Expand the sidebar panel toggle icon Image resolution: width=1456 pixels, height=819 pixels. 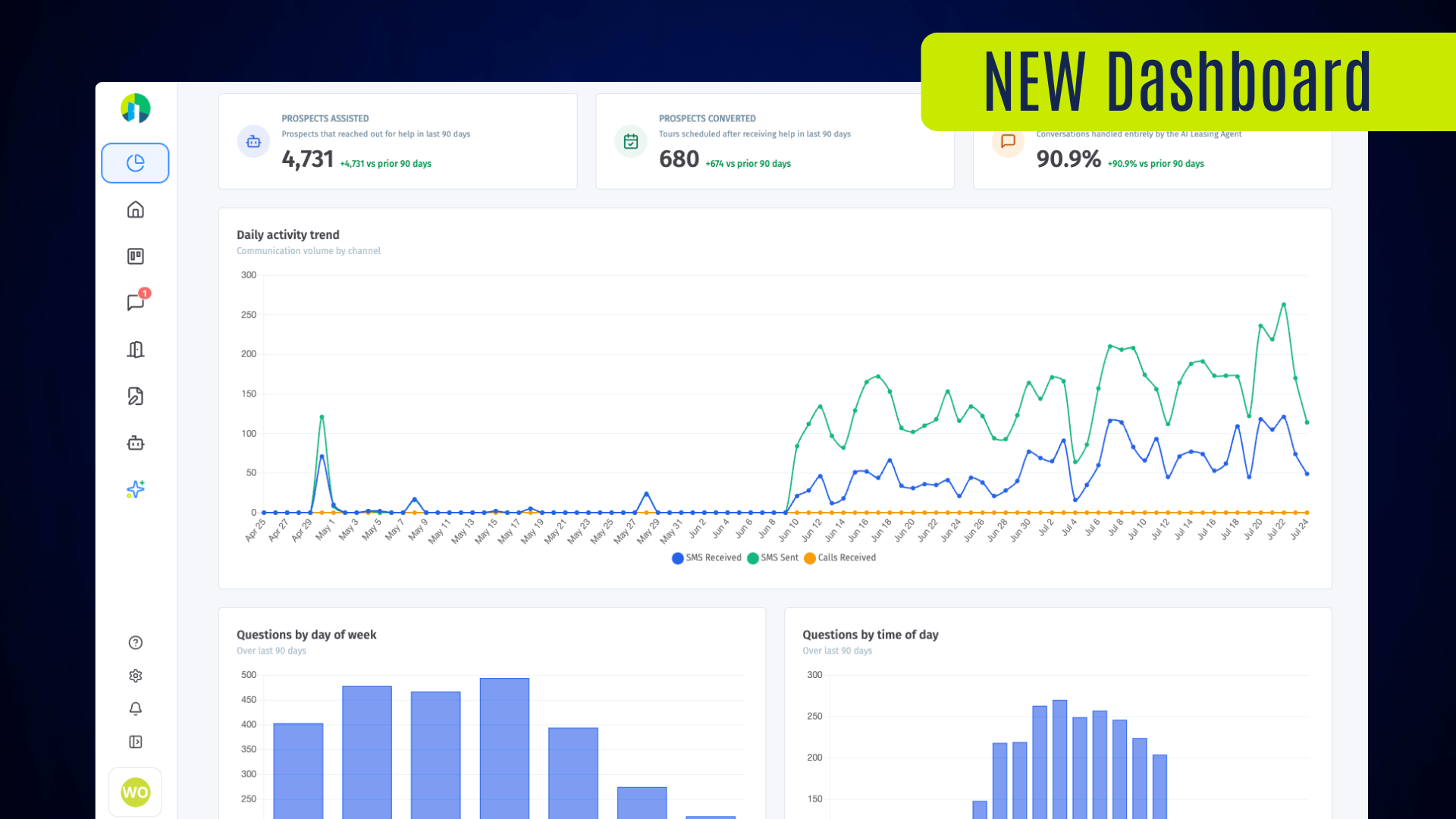pyautogui.click(x=135, y=742)
